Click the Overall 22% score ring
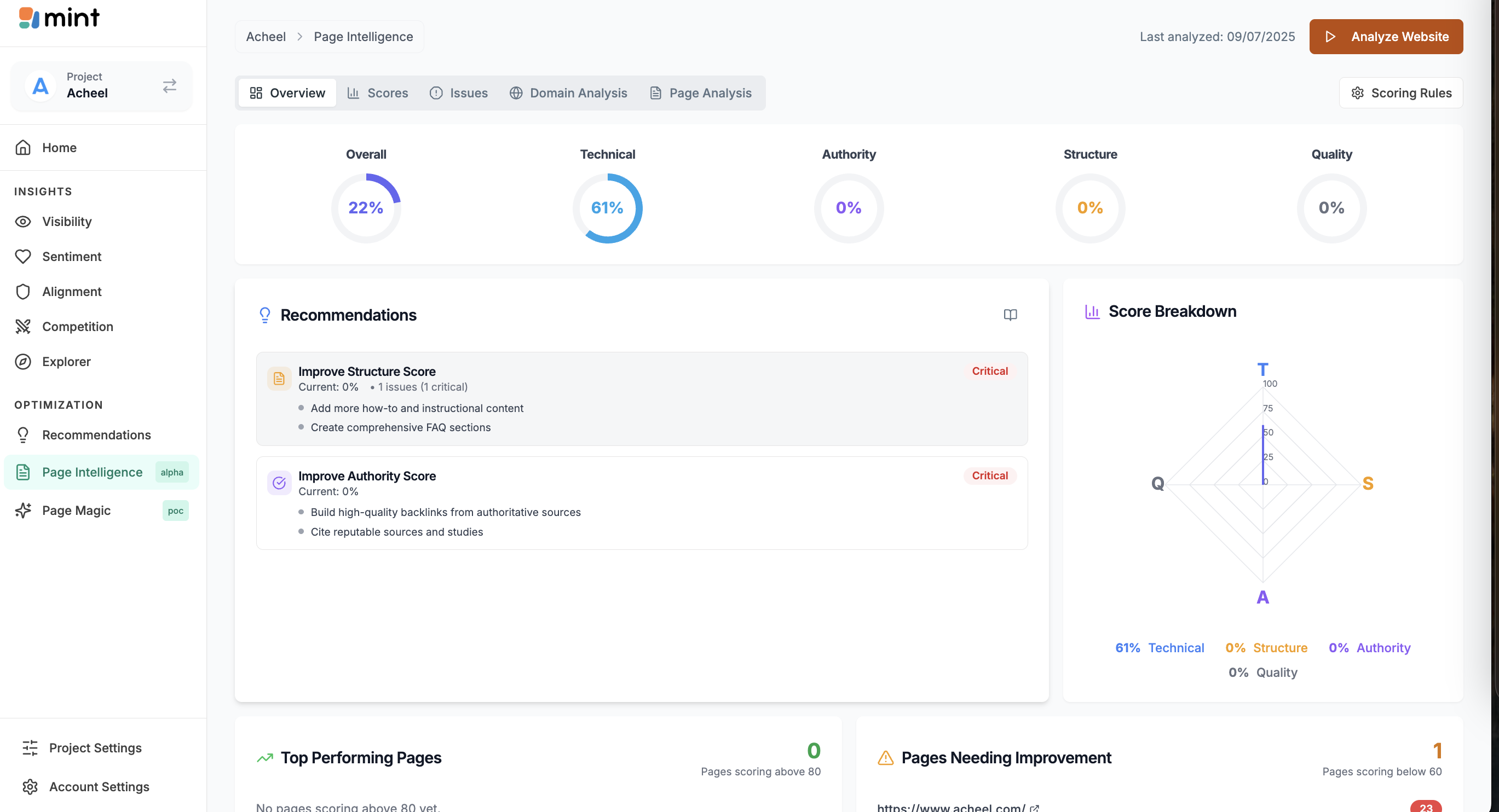The image size is (1499, 812). pyautogui.click(x=366, y=208)
